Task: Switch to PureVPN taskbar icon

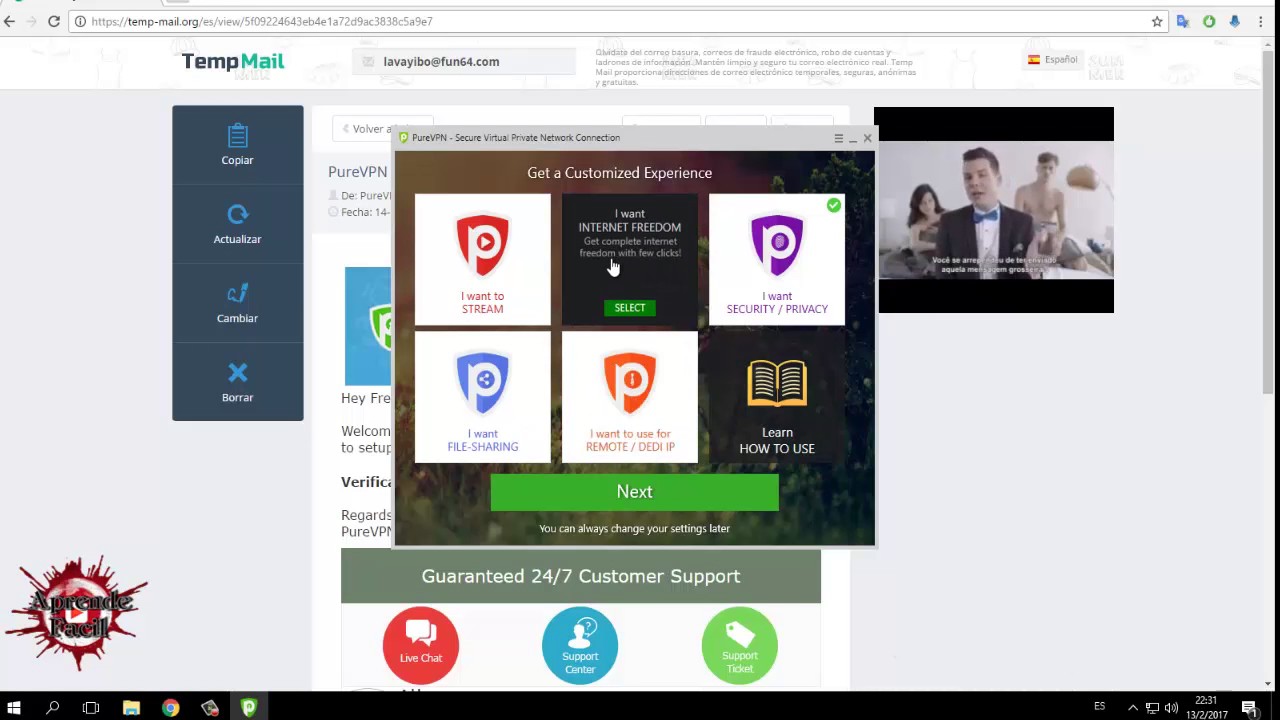Action: point(249,708)
